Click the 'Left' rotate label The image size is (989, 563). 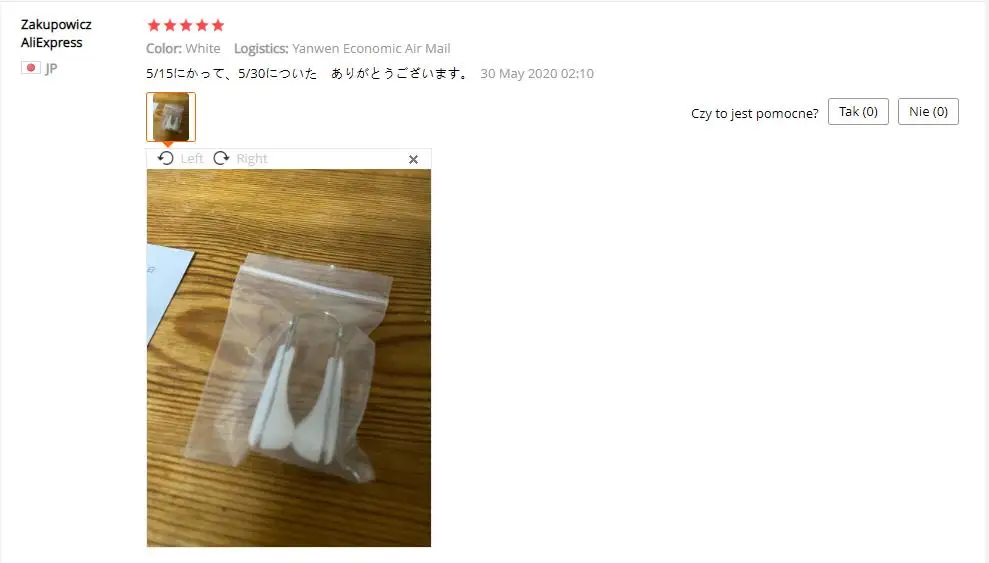tap(192, 158)
